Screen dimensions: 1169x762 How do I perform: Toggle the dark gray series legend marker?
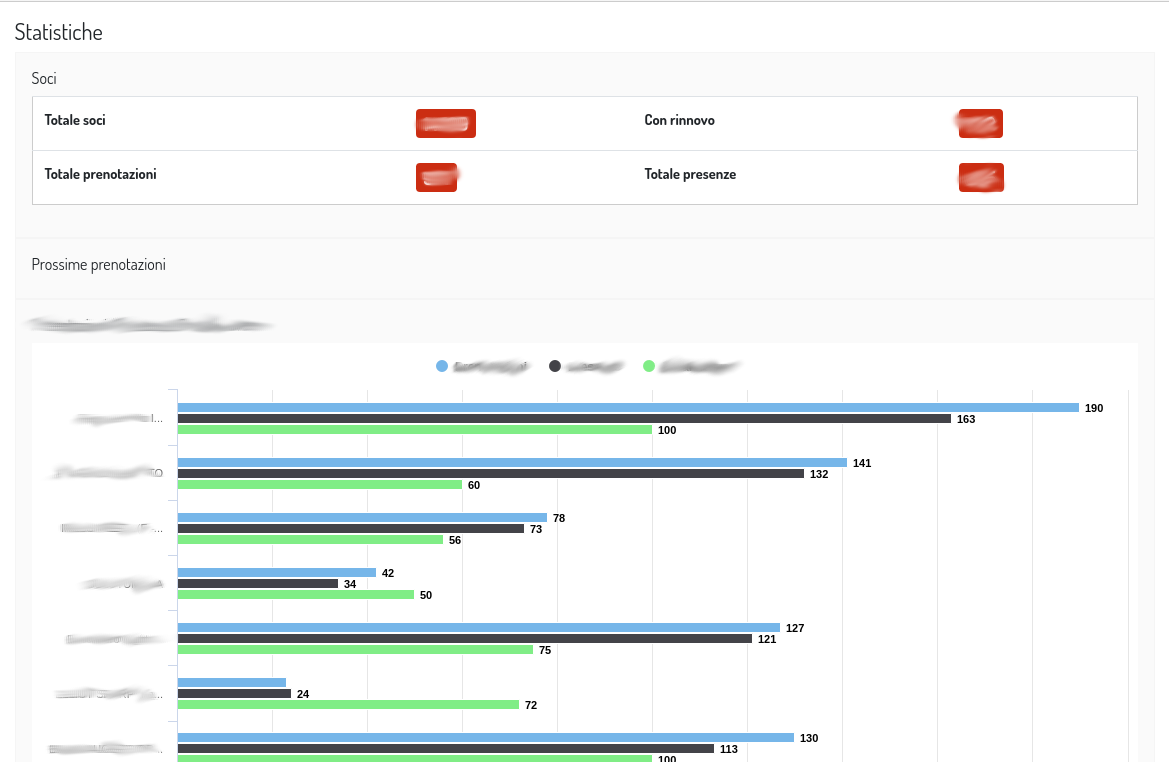click(x=555, y=366)
